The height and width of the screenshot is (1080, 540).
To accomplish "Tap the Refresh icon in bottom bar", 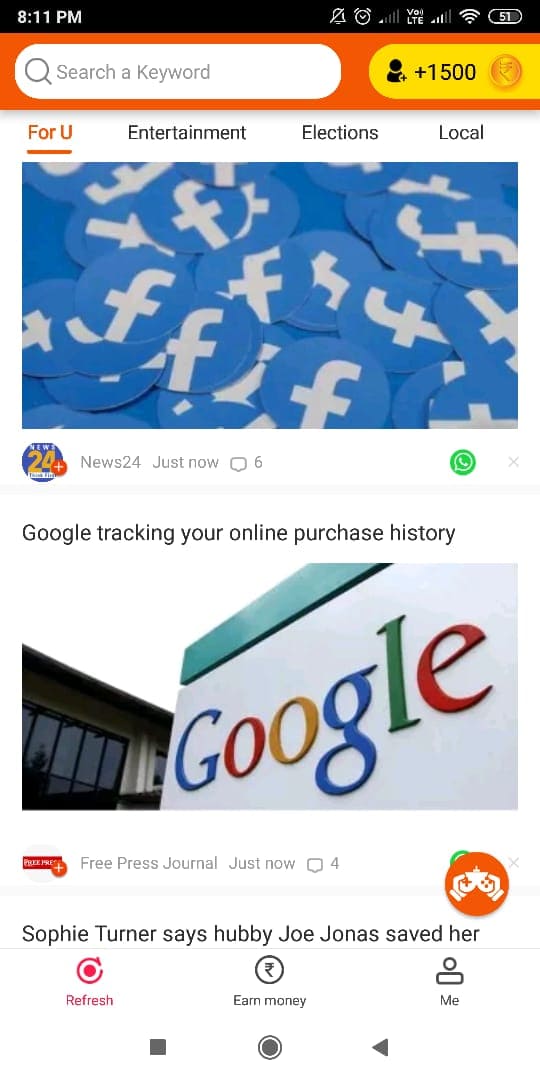I will (x=90, y=970).
